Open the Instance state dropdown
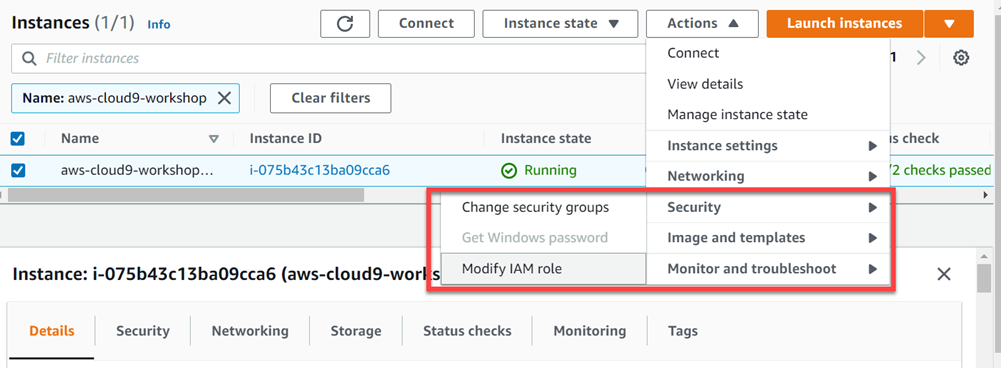Viewport: 1001px width, 368px height. 561,24
